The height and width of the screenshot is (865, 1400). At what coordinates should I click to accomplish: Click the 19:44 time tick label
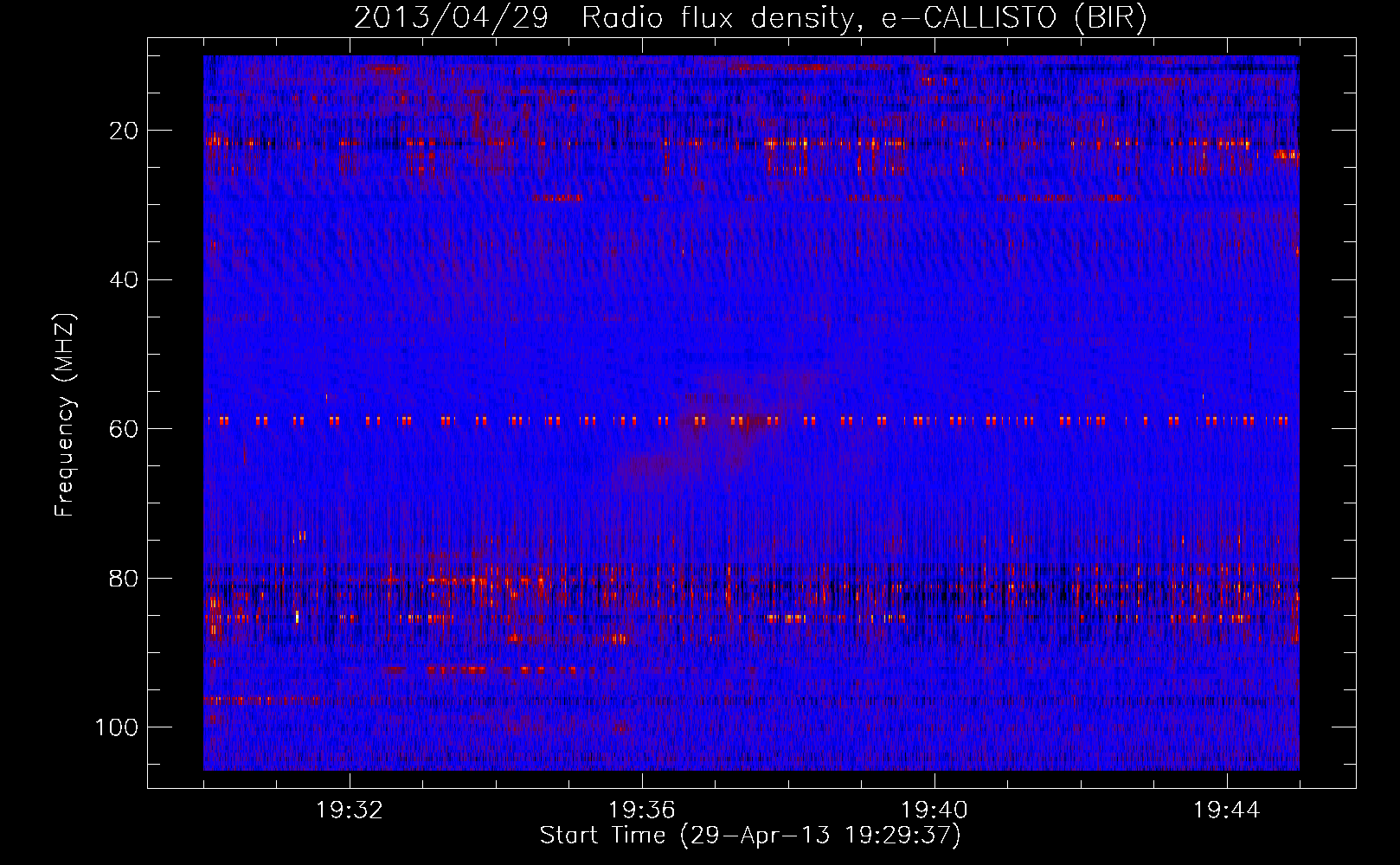tap(1227, 811)
